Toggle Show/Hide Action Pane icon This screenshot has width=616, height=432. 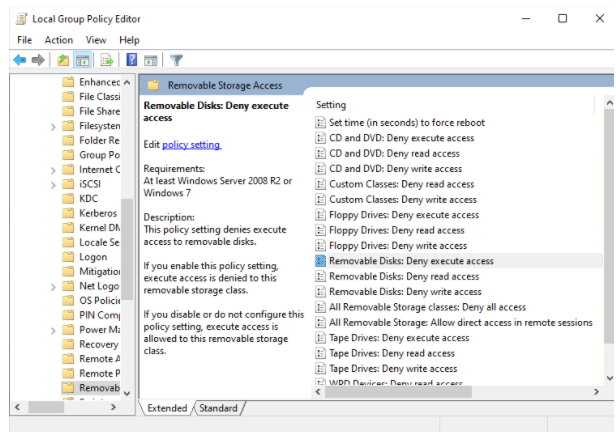[x=151, y=60]
